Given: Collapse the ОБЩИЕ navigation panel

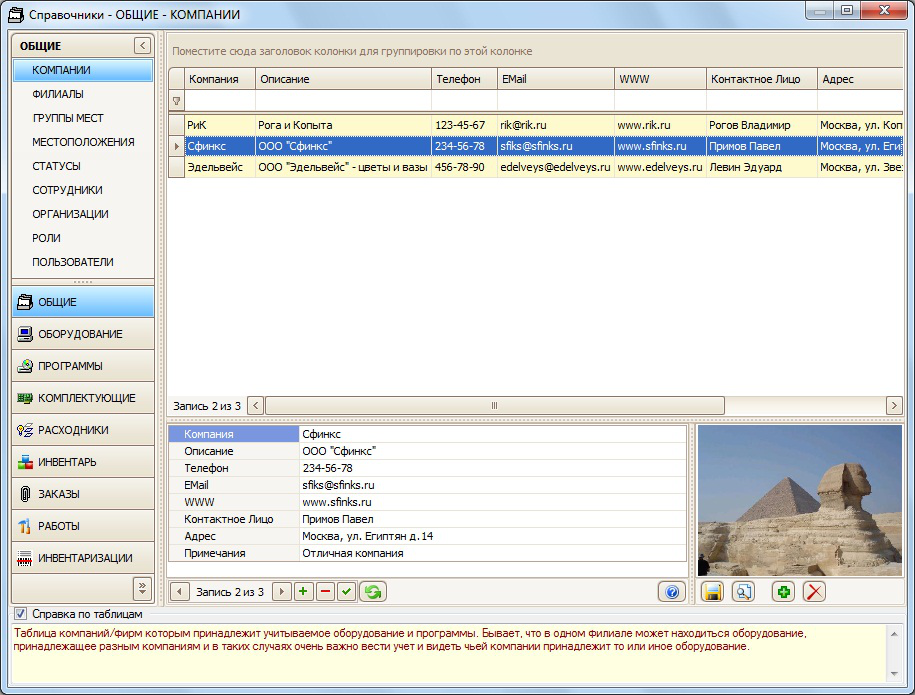Looking at the screenshot, I should pos(142,45).
